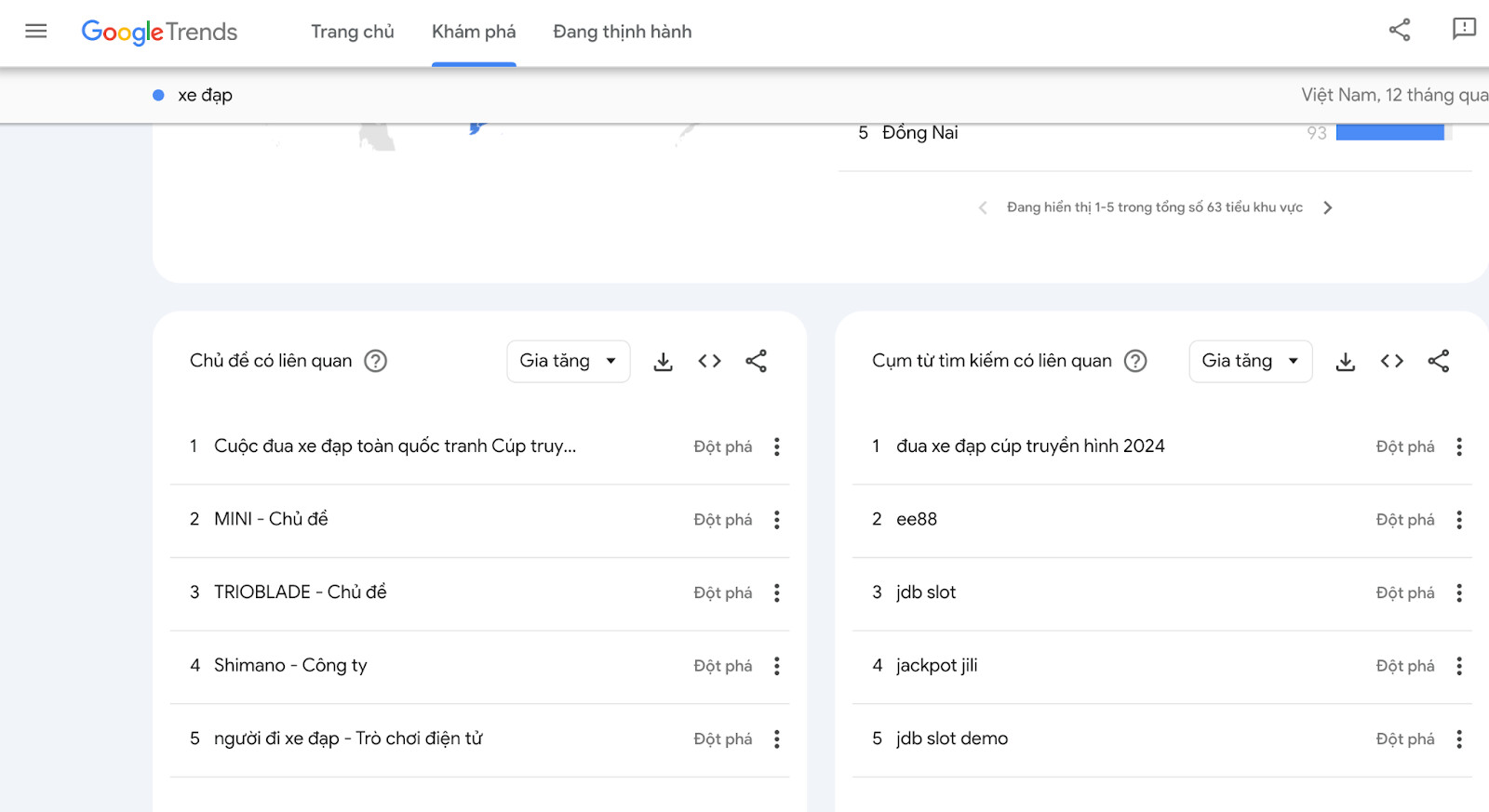Open Shimano - Công ty topic
Image resolution: width=1489 pixels, height=812 pixels.
point(290,666)
